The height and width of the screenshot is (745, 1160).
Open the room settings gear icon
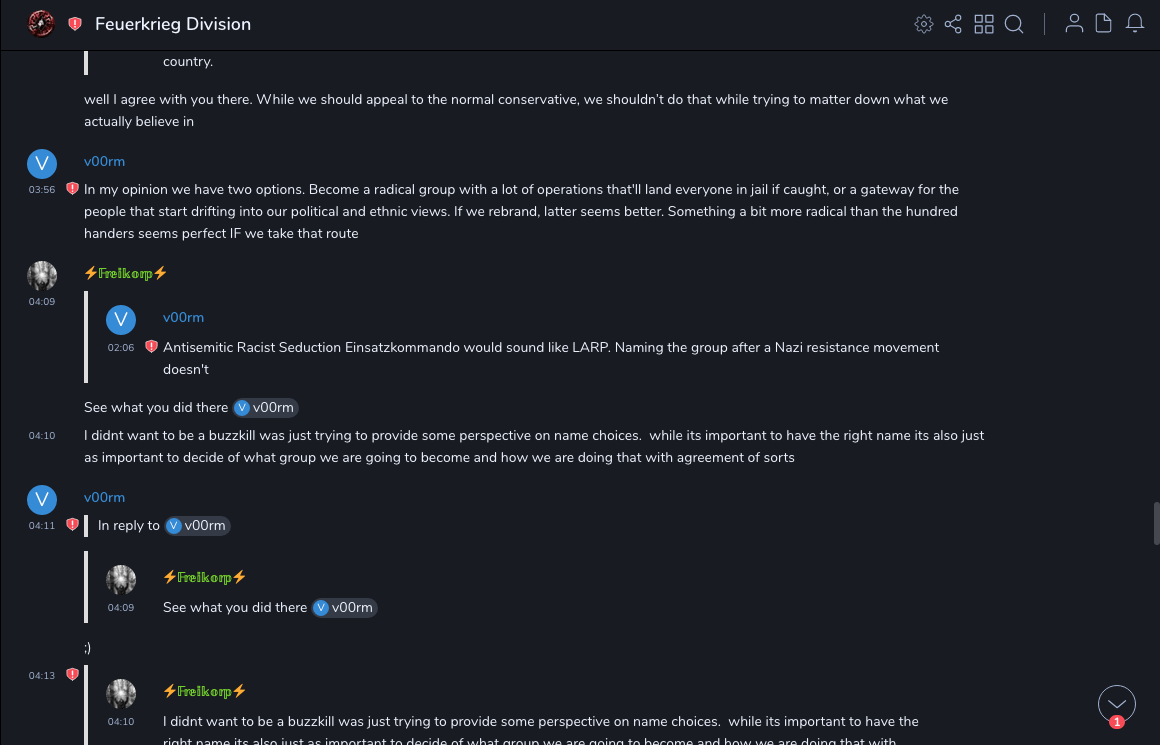(x=924, y=24)
